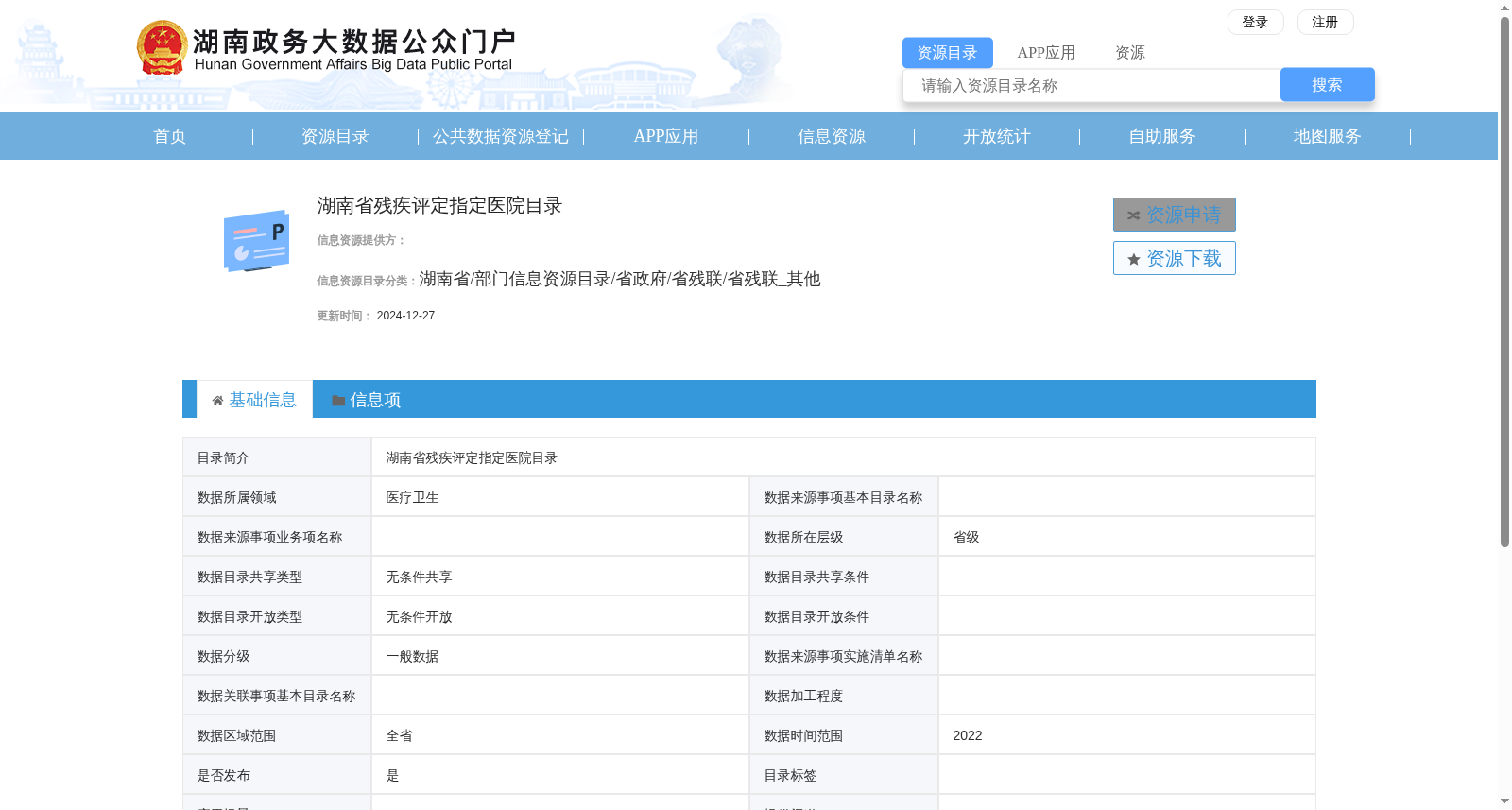Go to 首页 in the navigation bar
Viewport: 1512px width, 810px height.
pos(170,136)
